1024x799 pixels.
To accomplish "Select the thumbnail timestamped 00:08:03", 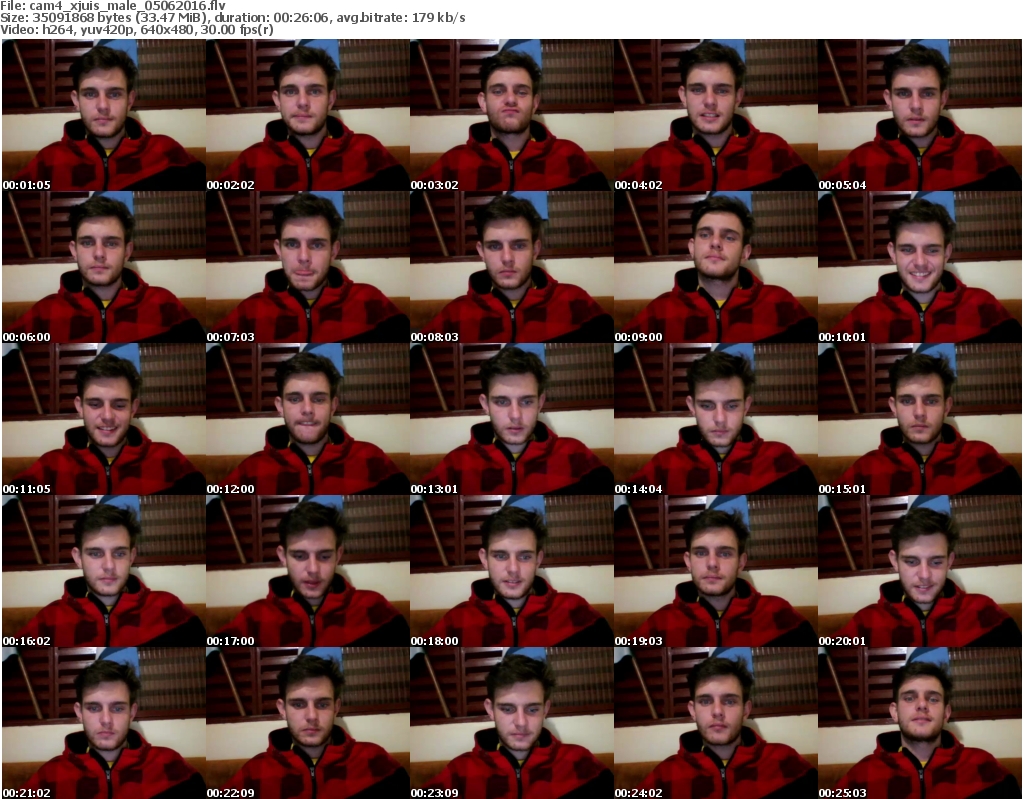I will tap(511, 267).
